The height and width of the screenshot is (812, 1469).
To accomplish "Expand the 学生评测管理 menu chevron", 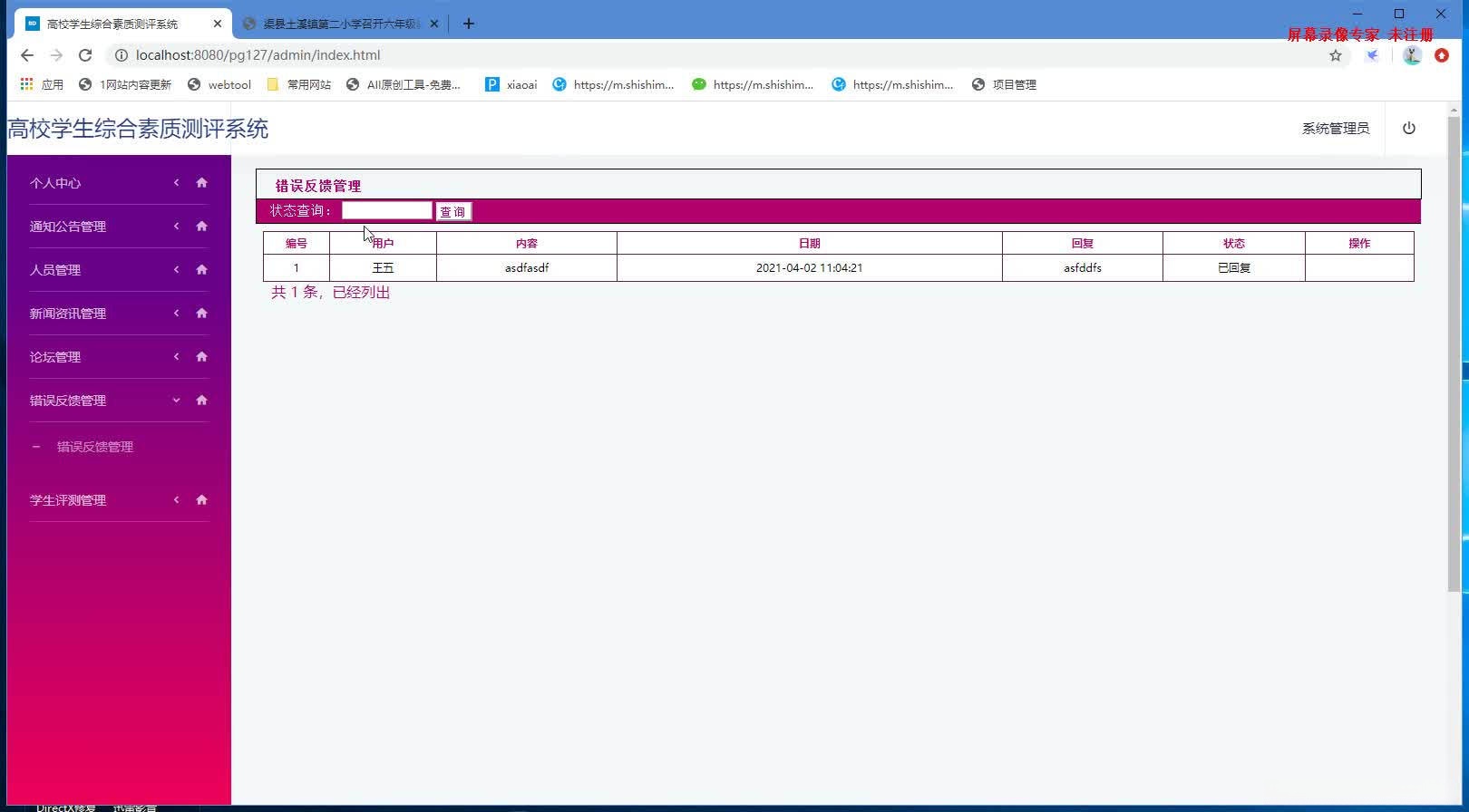I will (176, 500).
